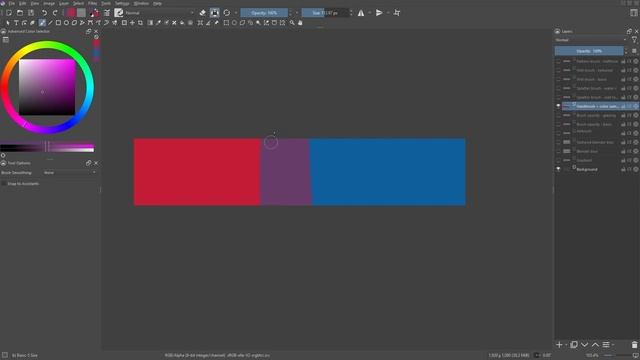Open the Brush Smoothing dropdown
The width and height of the screenshot is (640, 360).
coord(70,173)
